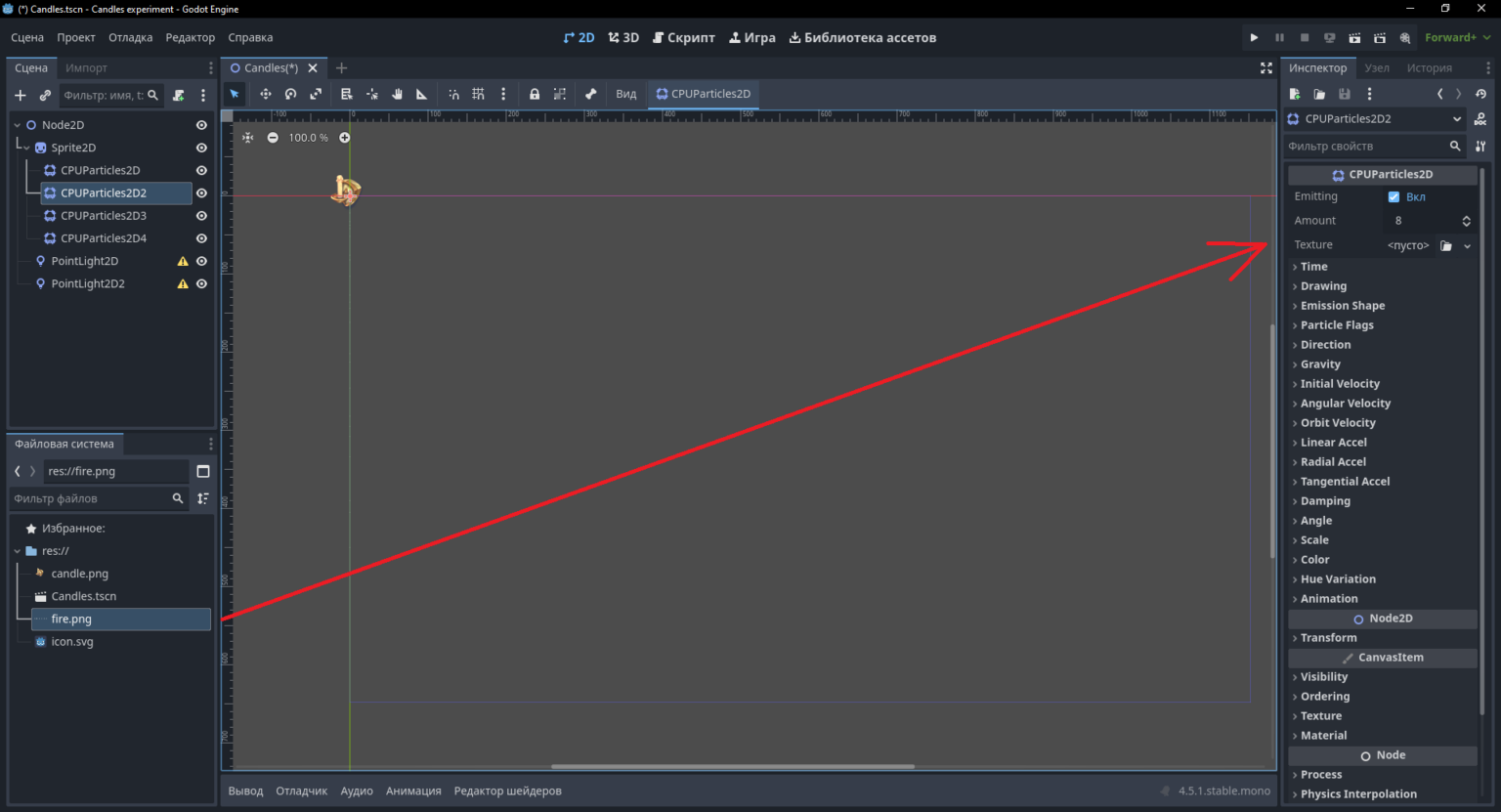This screenshot has width=1501, height=812.
Task: Adjust the Amount value stepper arrows
Action: pyautogui.click(x=1466, y=221)
